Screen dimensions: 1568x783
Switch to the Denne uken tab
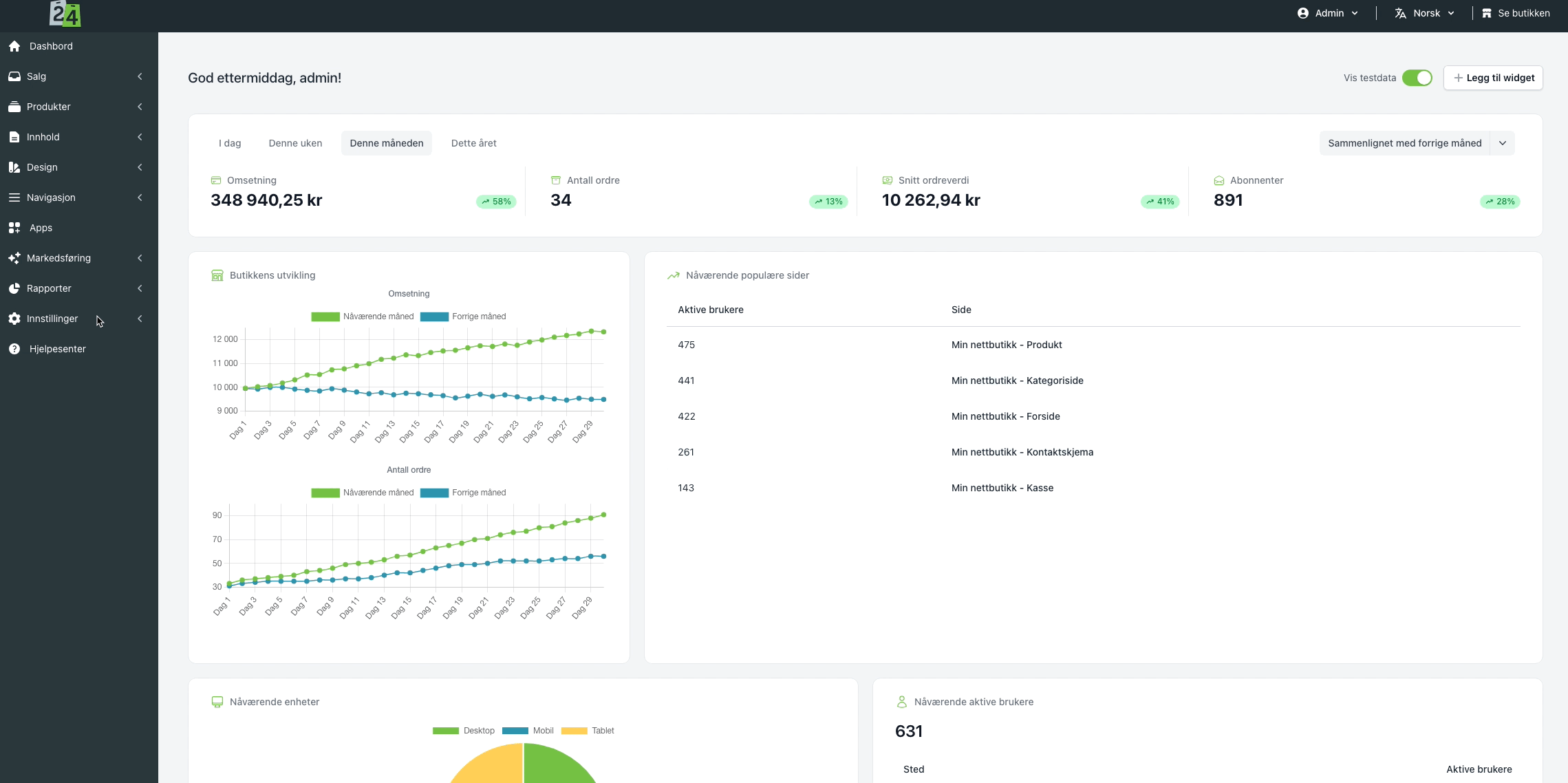[x=295, y=143]
